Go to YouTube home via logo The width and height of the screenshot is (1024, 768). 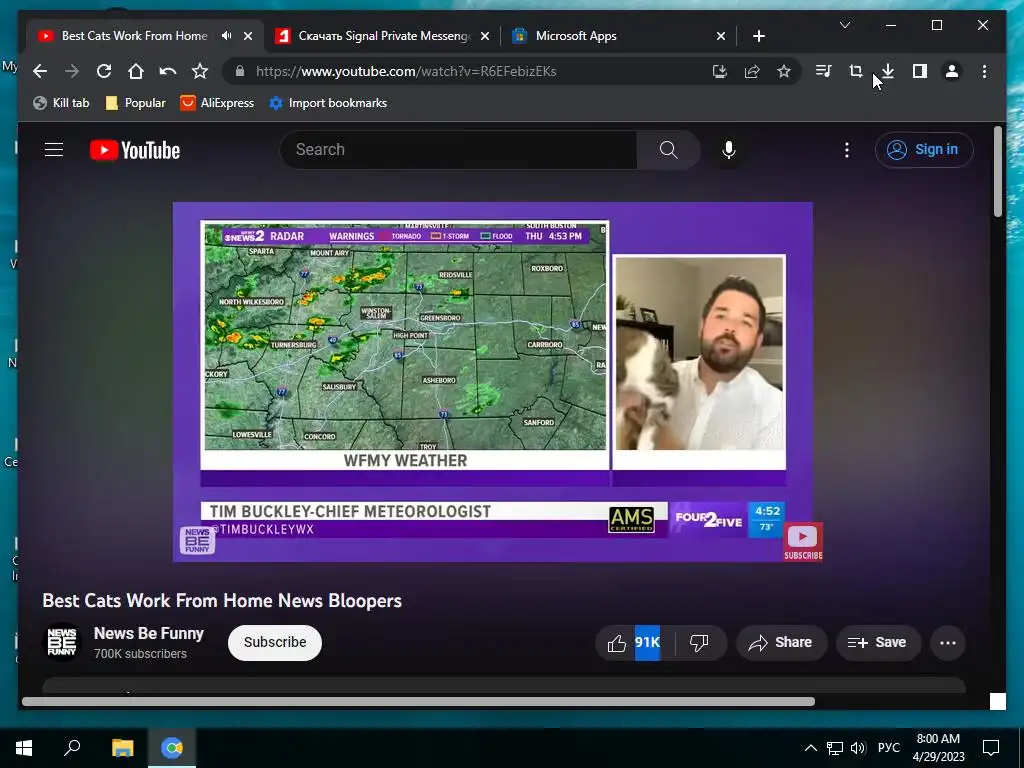pyautogui.click(x=135, y=150)
